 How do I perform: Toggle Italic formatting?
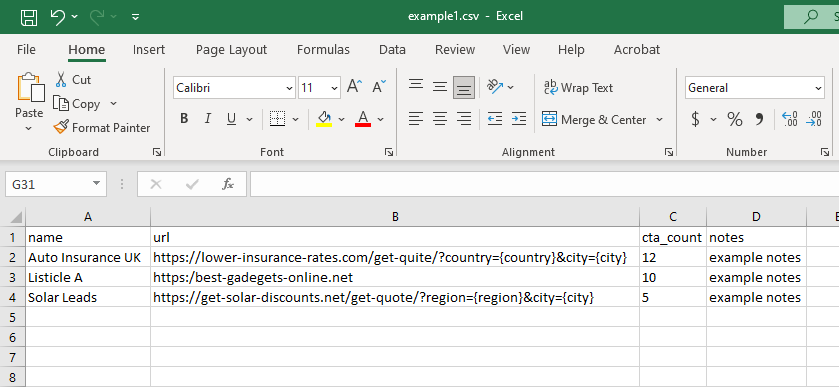click(208, 119)
